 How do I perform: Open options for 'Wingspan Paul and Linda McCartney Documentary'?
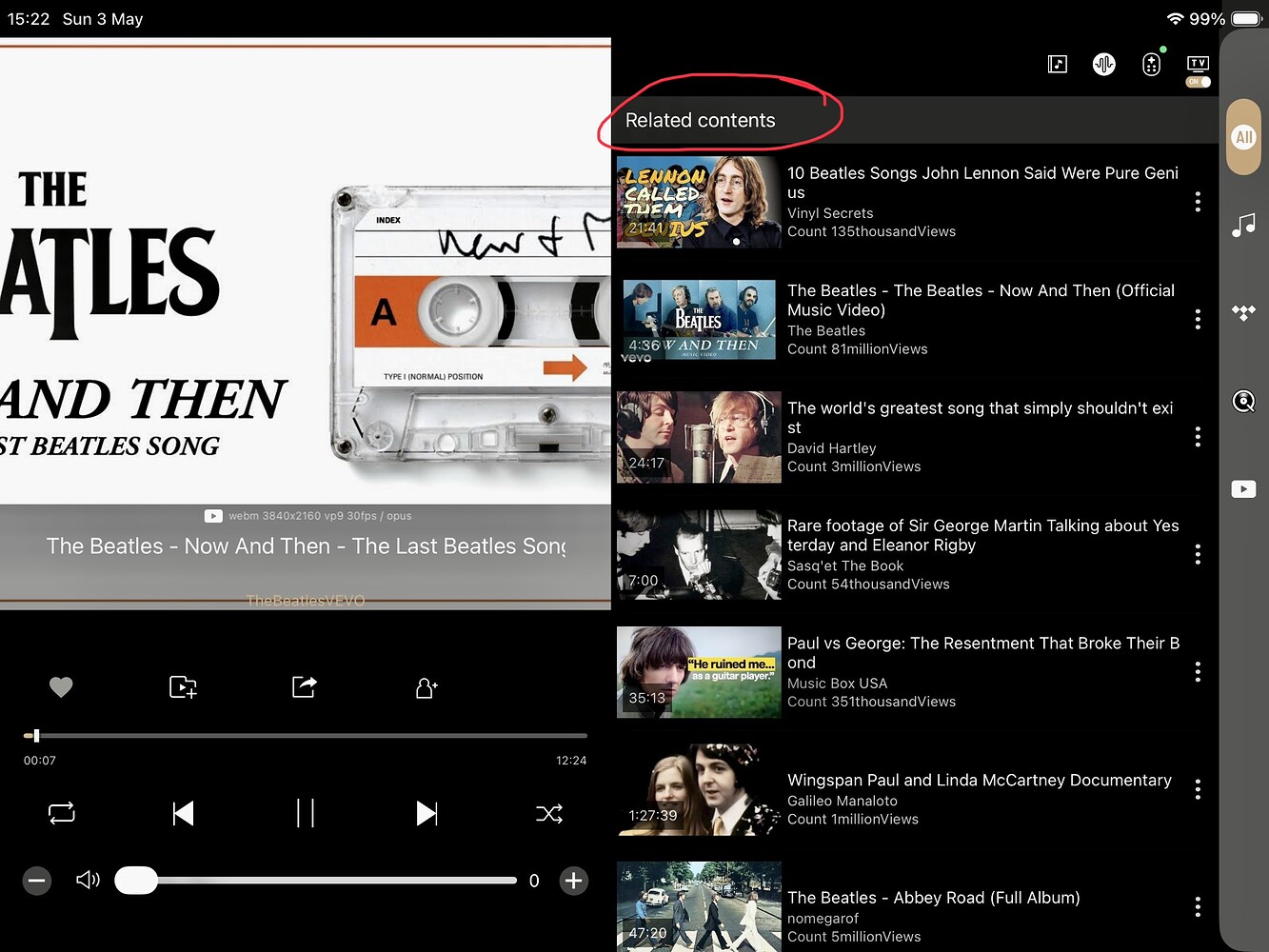(x=1198, y=789)
